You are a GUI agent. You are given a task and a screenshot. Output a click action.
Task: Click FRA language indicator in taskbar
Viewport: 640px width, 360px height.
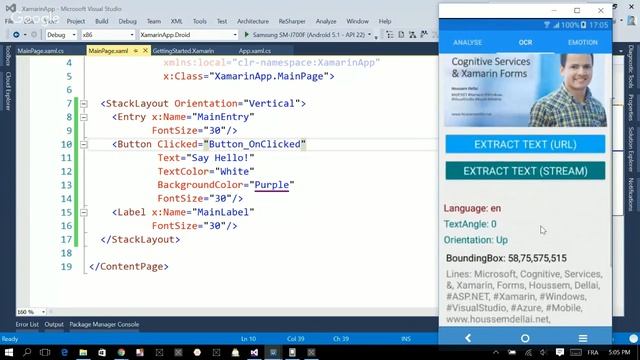tap(593, 352)
